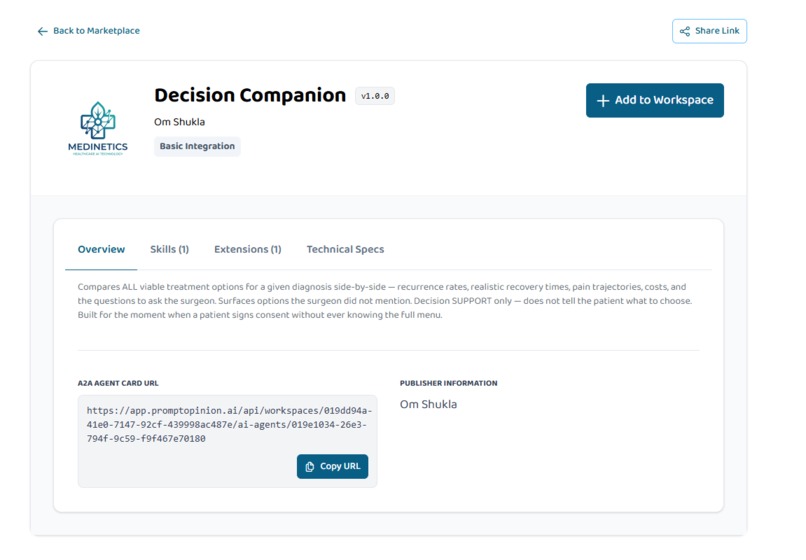
Task: Click the share icon in Share Link
Action: coord(684,31)
